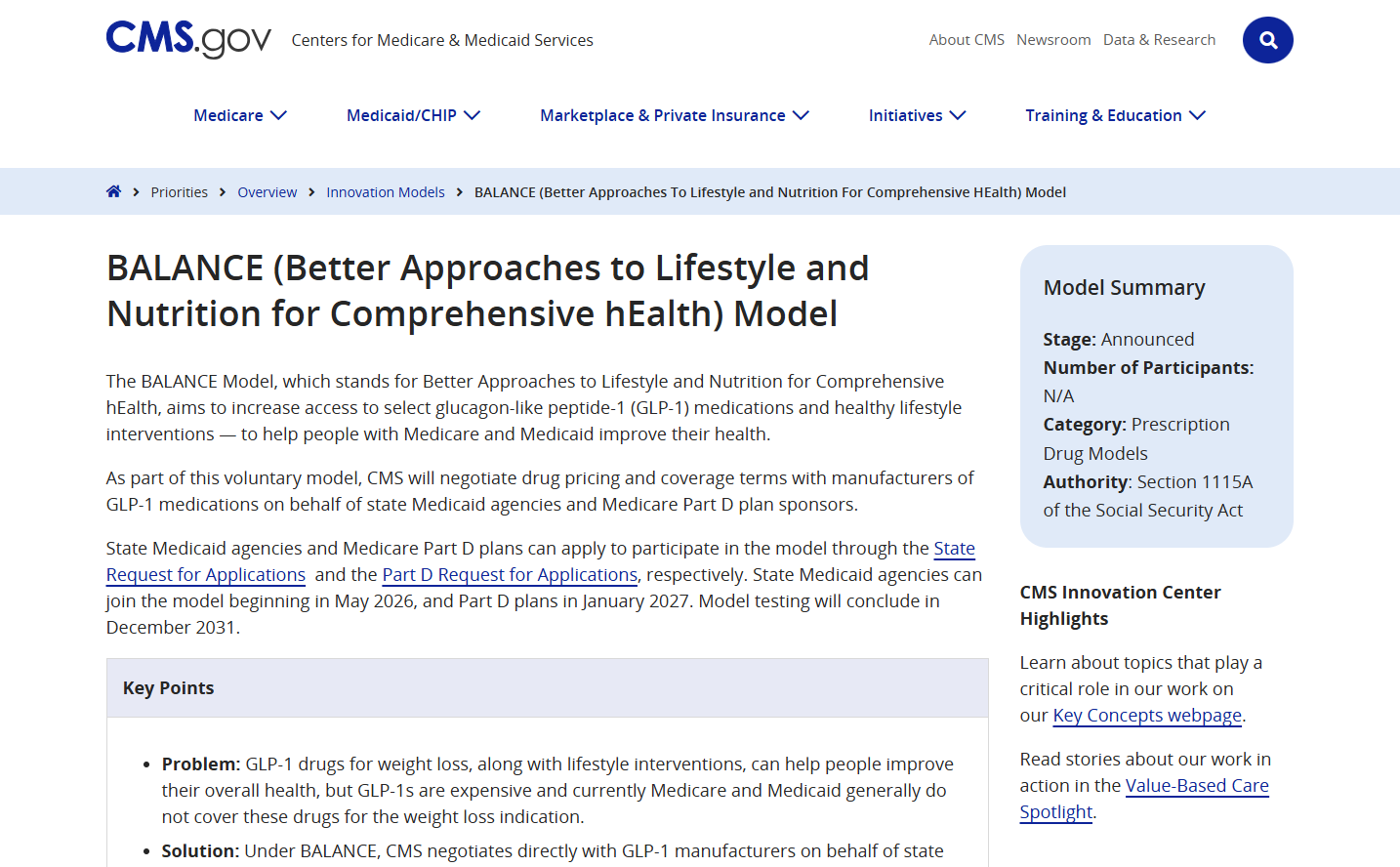Expand the Training & Education chevron
This screenshot has height=867, width=1400.
click(1197, 115)
